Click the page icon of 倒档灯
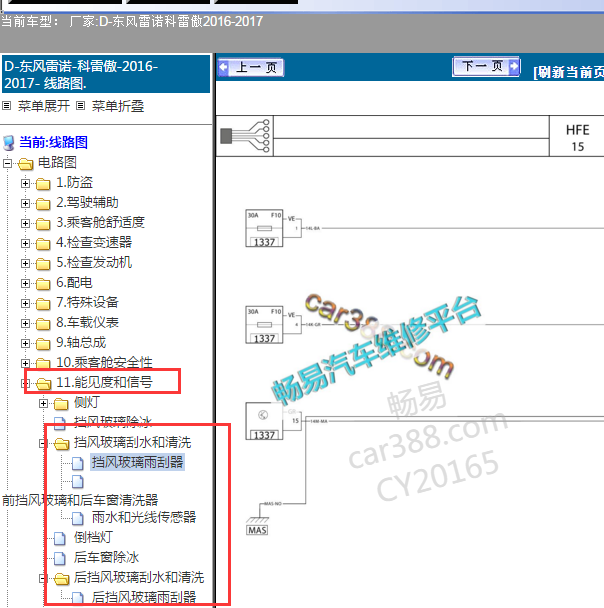 coord(60,538)
